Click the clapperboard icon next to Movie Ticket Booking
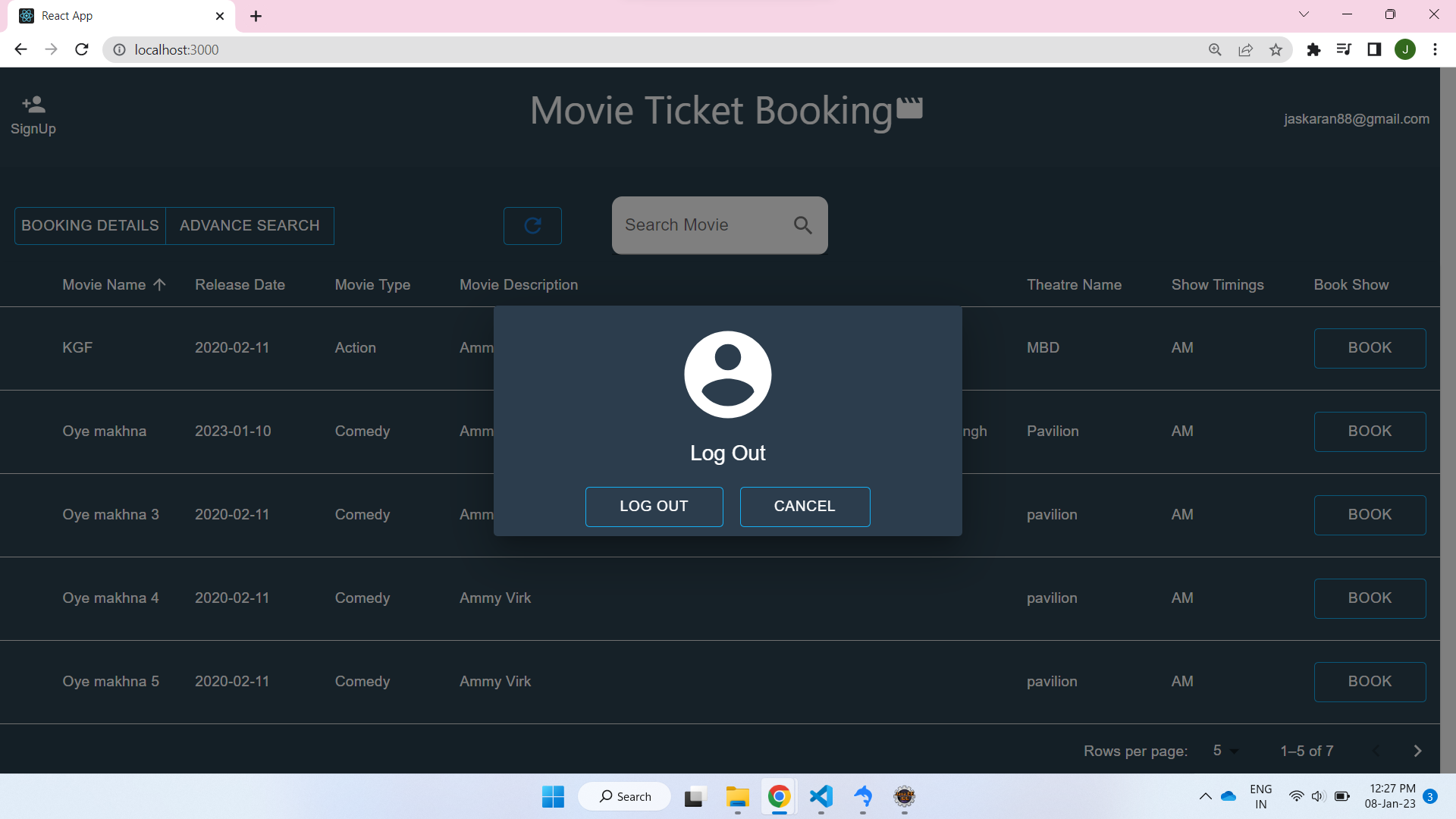This screenshot has width=1456, height=819. pos(909,108)
